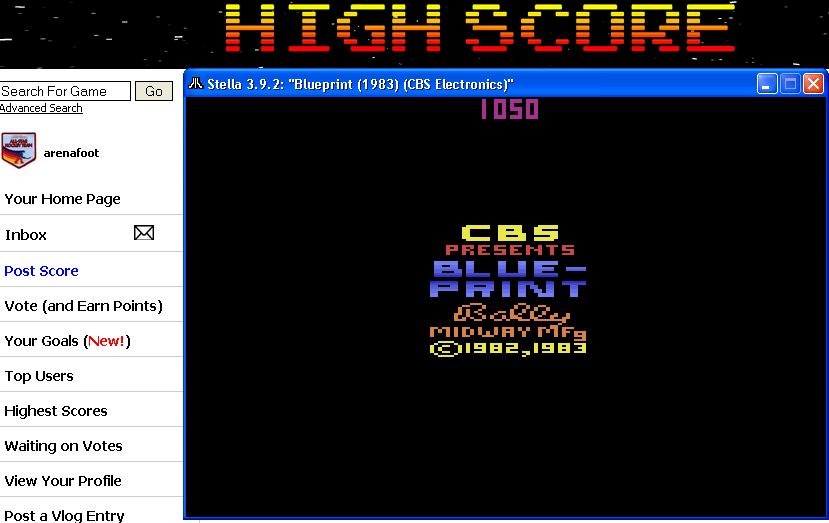Click the arenafoot user avatar badge
Screen dimensions: 829x523
click(19, 150)
